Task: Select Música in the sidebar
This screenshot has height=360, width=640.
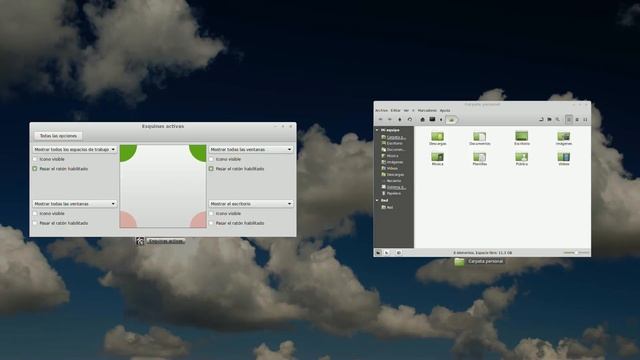Action: tap(390, 156)
